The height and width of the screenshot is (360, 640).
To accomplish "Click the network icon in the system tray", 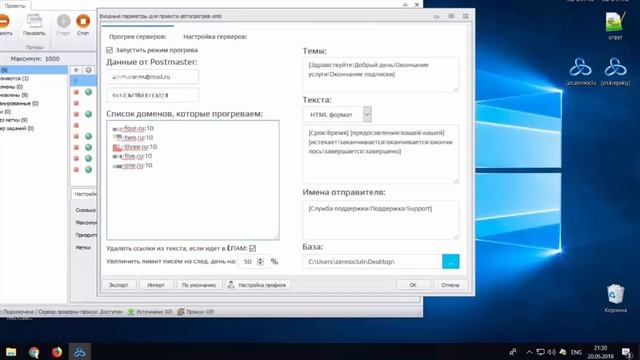I will (540, 352).
